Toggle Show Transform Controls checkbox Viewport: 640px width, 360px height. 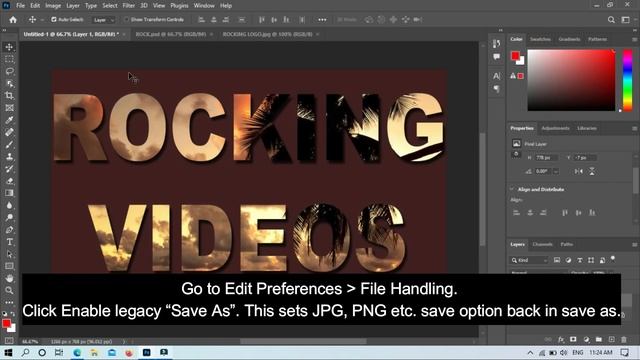pyautogui.click(x=127, y=19)
